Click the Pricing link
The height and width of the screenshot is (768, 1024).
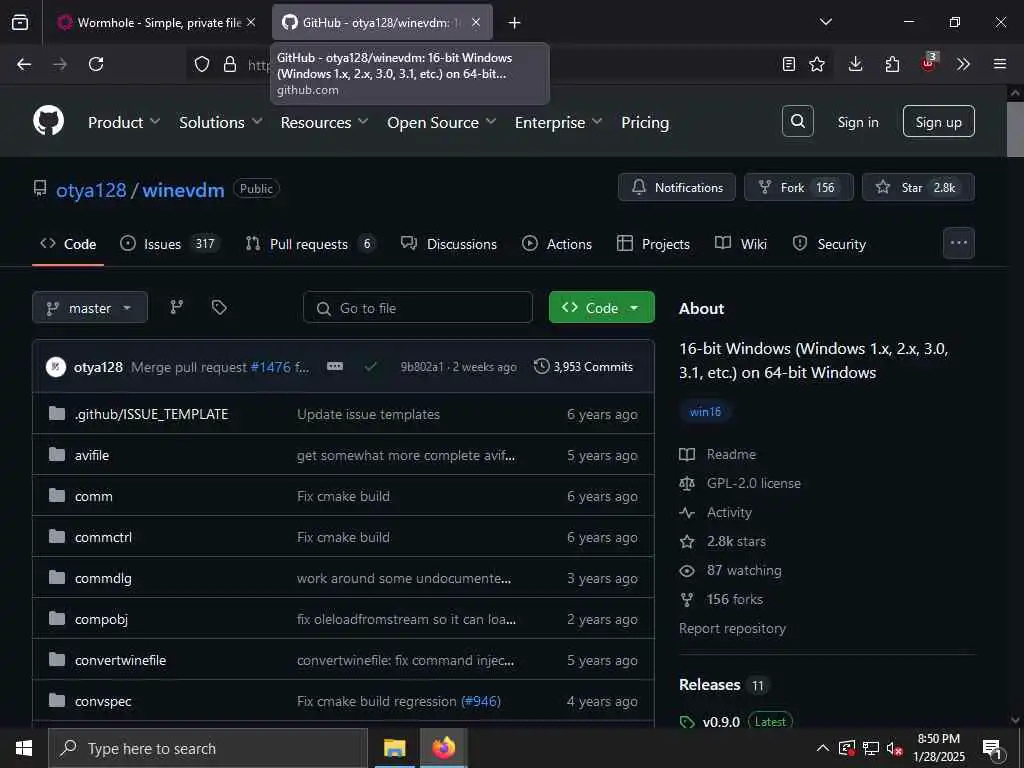click(x=645, y=122)
